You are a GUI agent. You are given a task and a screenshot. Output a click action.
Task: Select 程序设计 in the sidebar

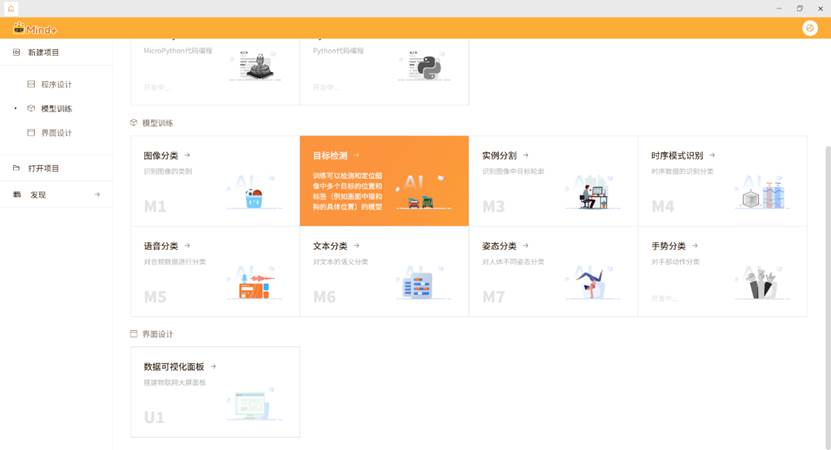click(x=56, y=85)
